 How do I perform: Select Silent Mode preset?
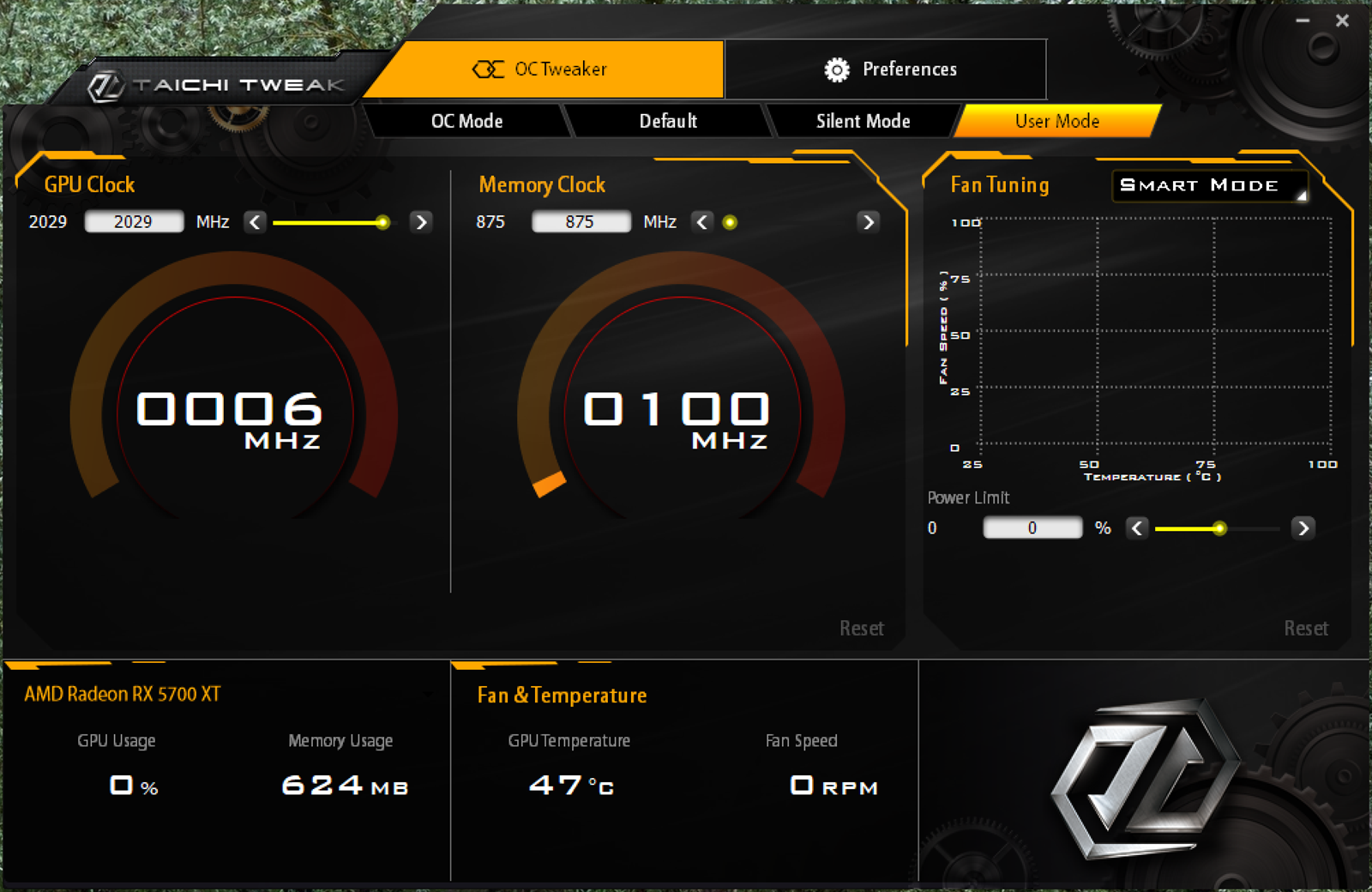(x=863, y=121)
